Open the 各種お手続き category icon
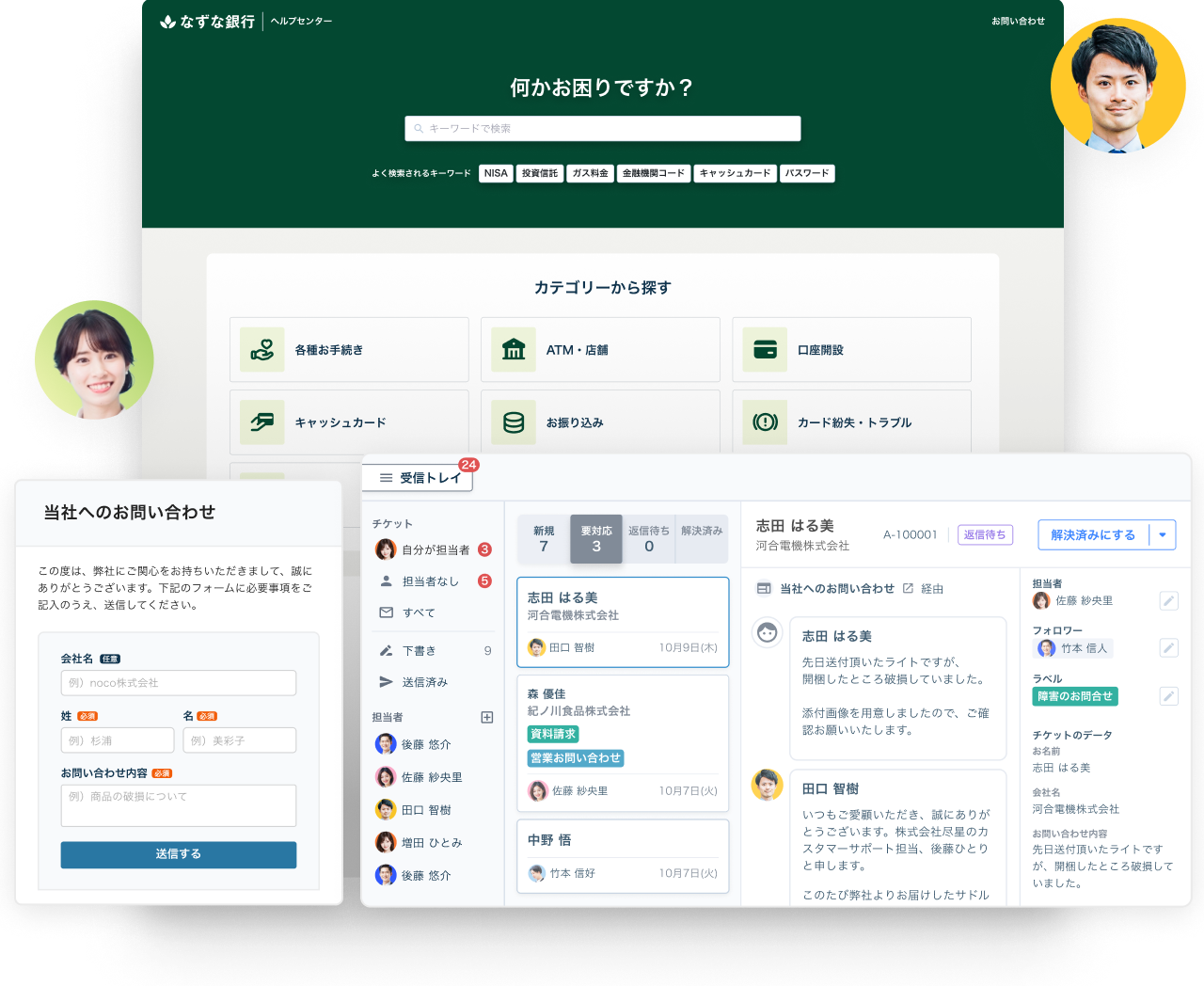The width and height of the screenshot is (1204, 986). click(x=262, y=350)
